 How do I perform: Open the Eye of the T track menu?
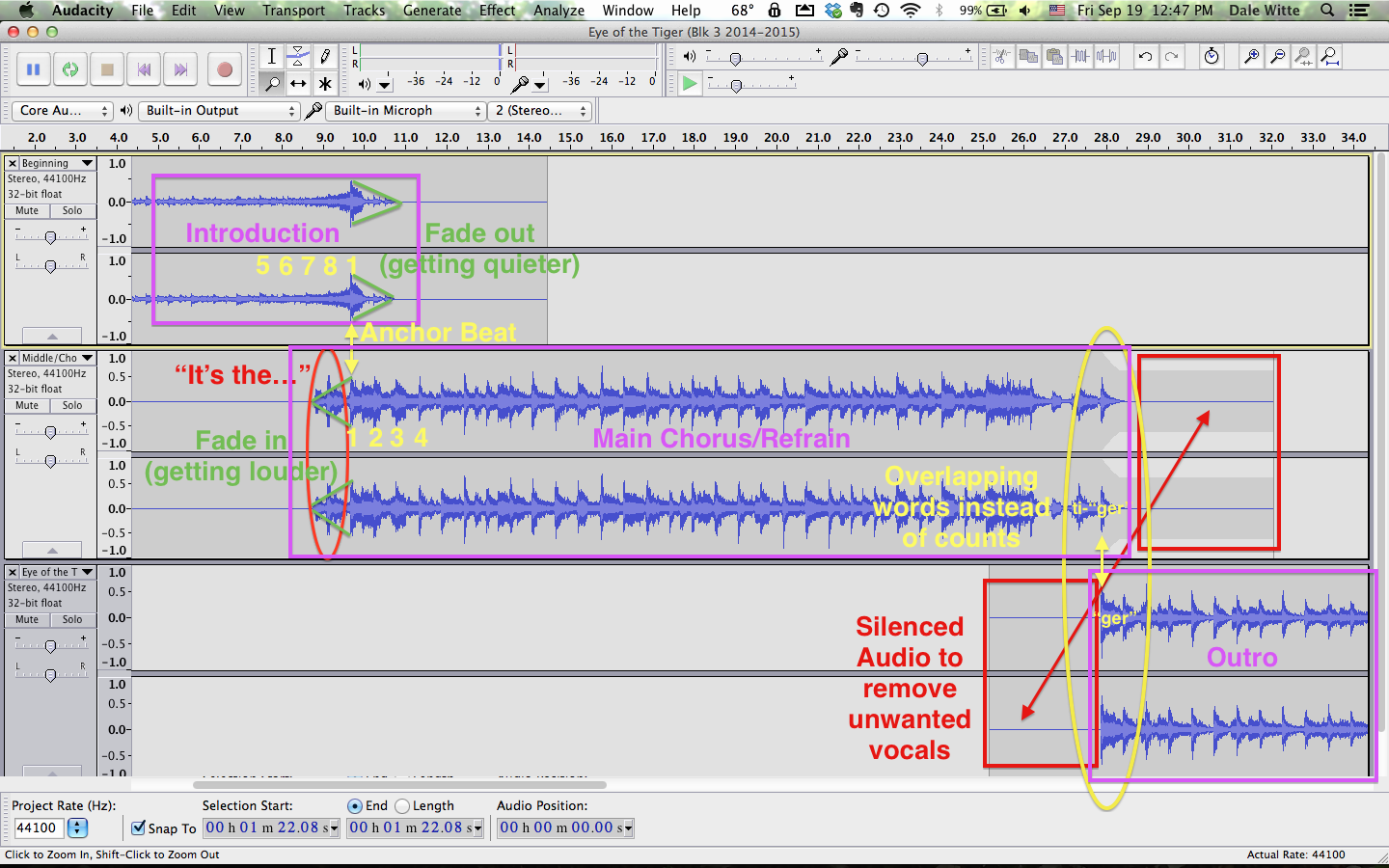tap(87, 572)
